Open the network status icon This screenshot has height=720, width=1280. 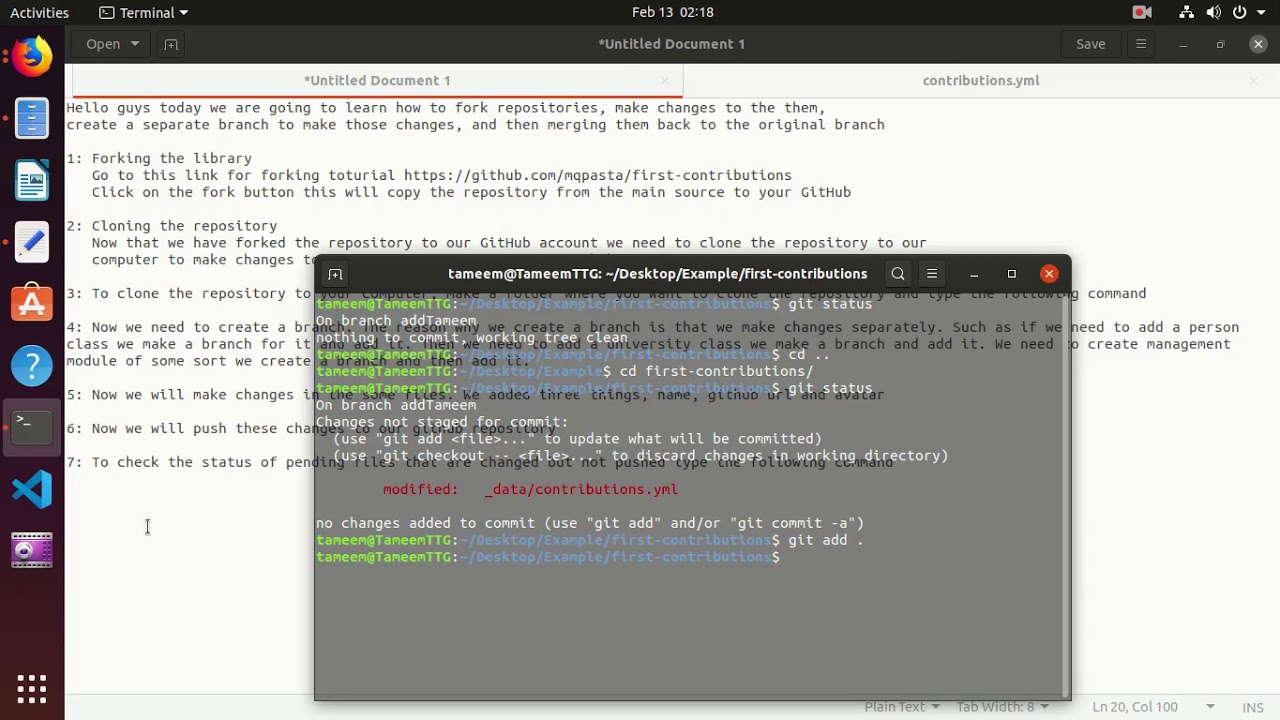(x=1186, y=12)
